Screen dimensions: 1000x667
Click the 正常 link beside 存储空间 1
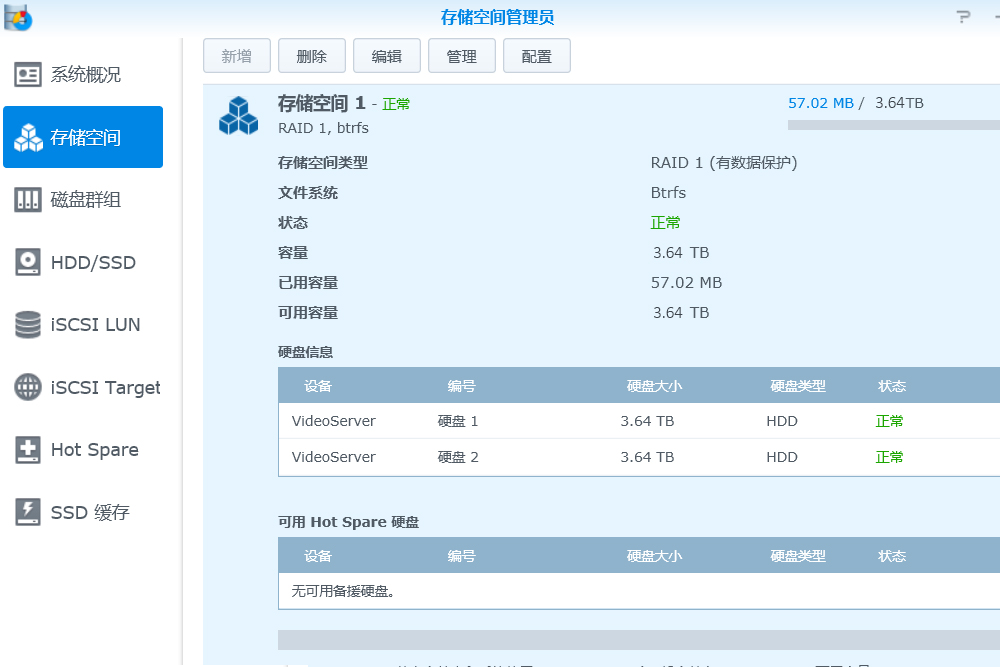click(396, 103)
